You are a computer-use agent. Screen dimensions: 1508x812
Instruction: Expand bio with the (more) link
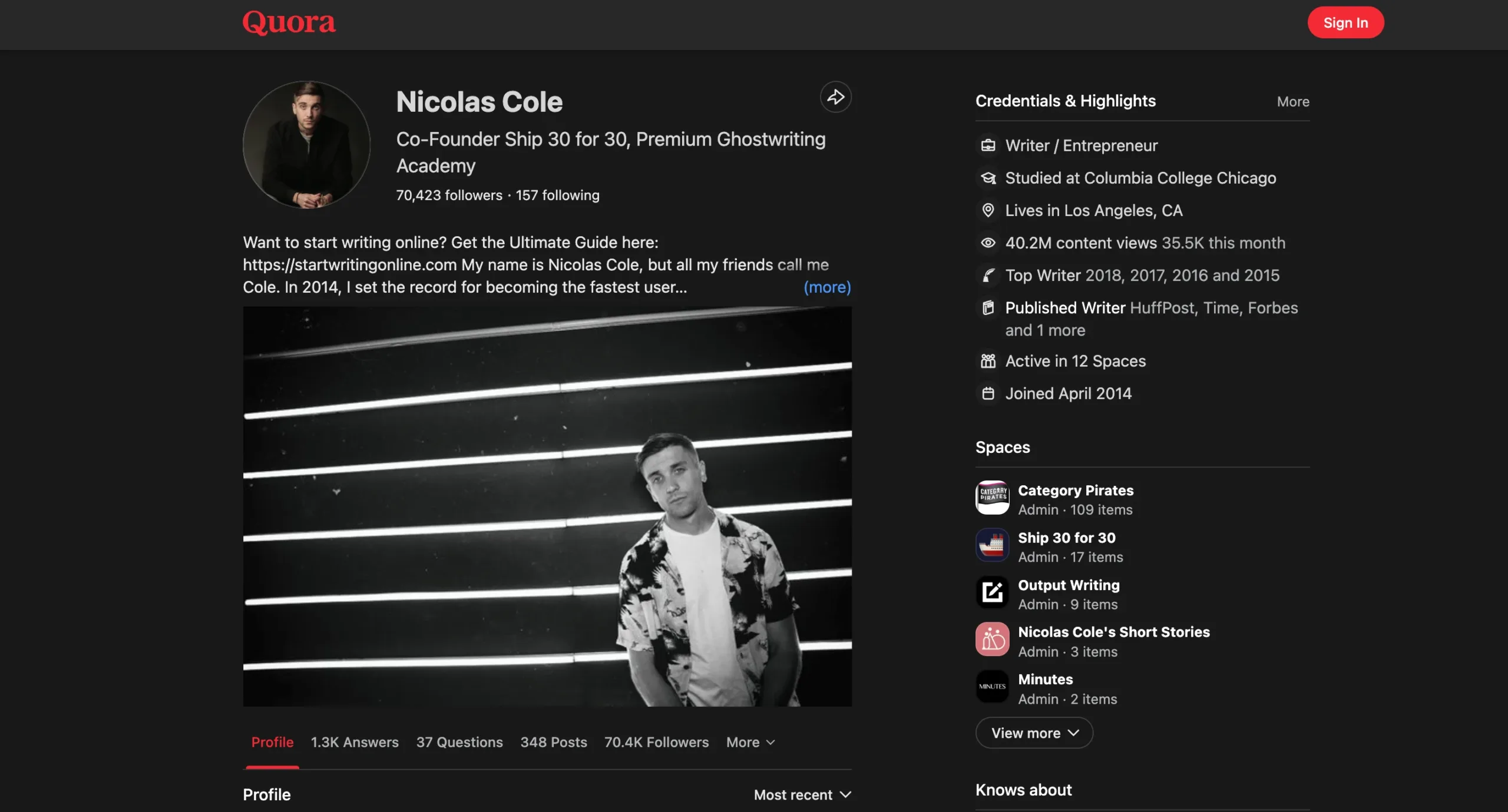pyautogui.click(x=827, y=287)
